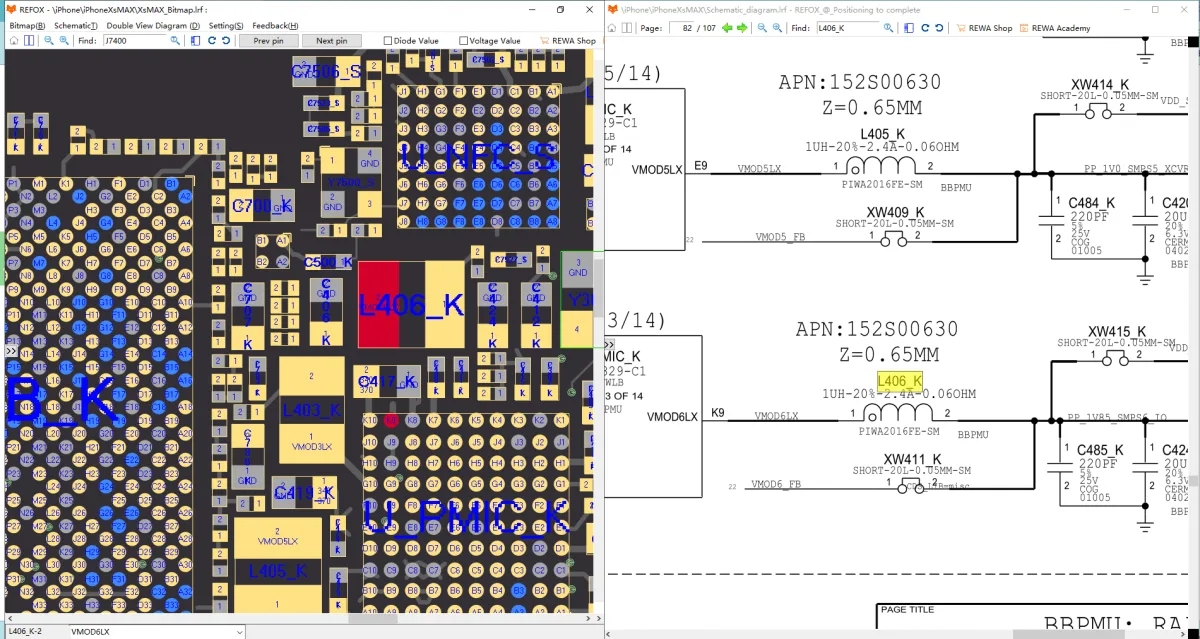Click L406_K-2 entry in status bar

[x=25, y=632]
